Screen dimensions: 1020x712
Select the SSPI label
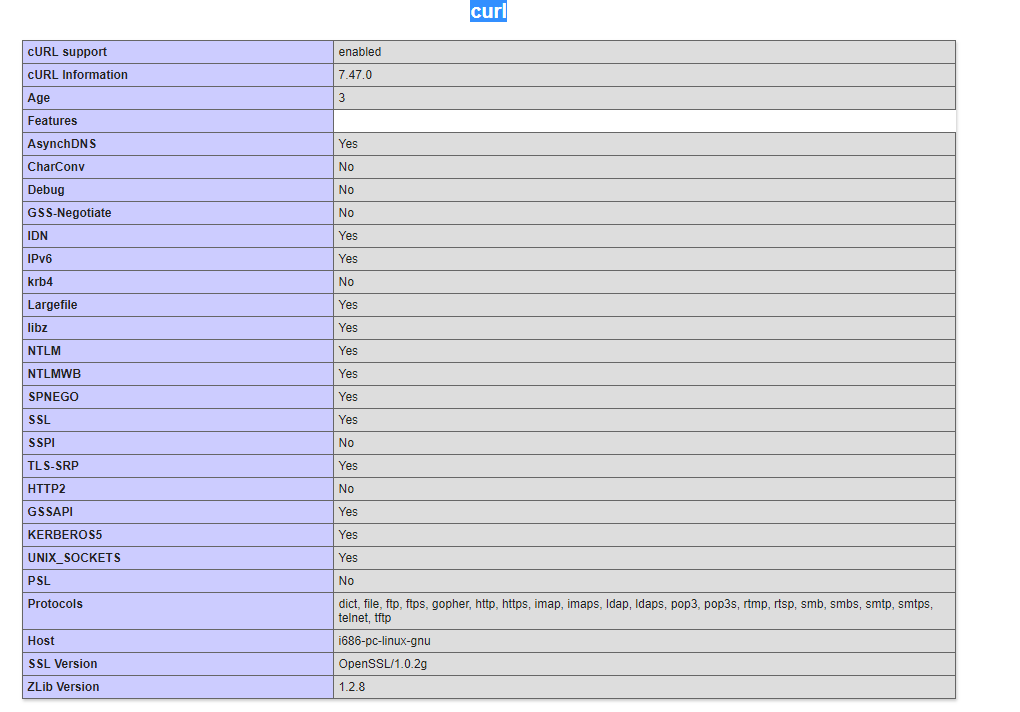tap(42, 443)
